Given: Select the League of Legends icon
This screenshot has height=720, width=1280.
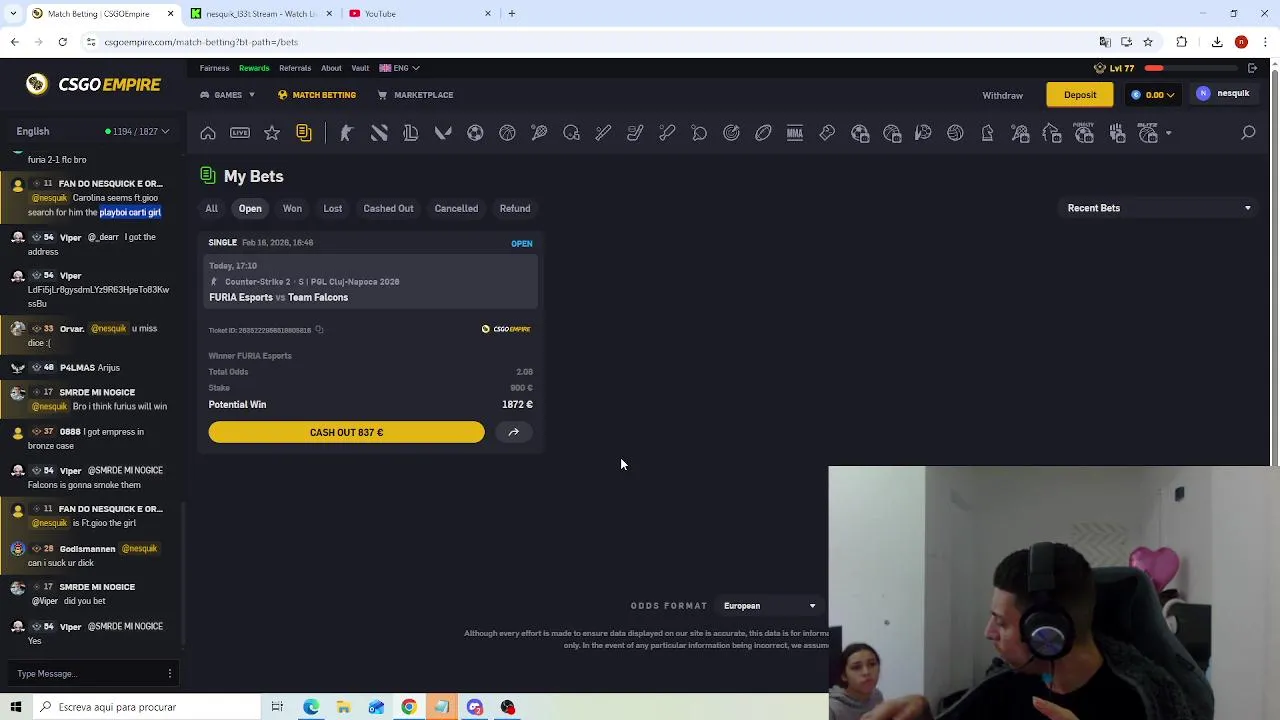Looking at the screenshot, I should (411, 133).
